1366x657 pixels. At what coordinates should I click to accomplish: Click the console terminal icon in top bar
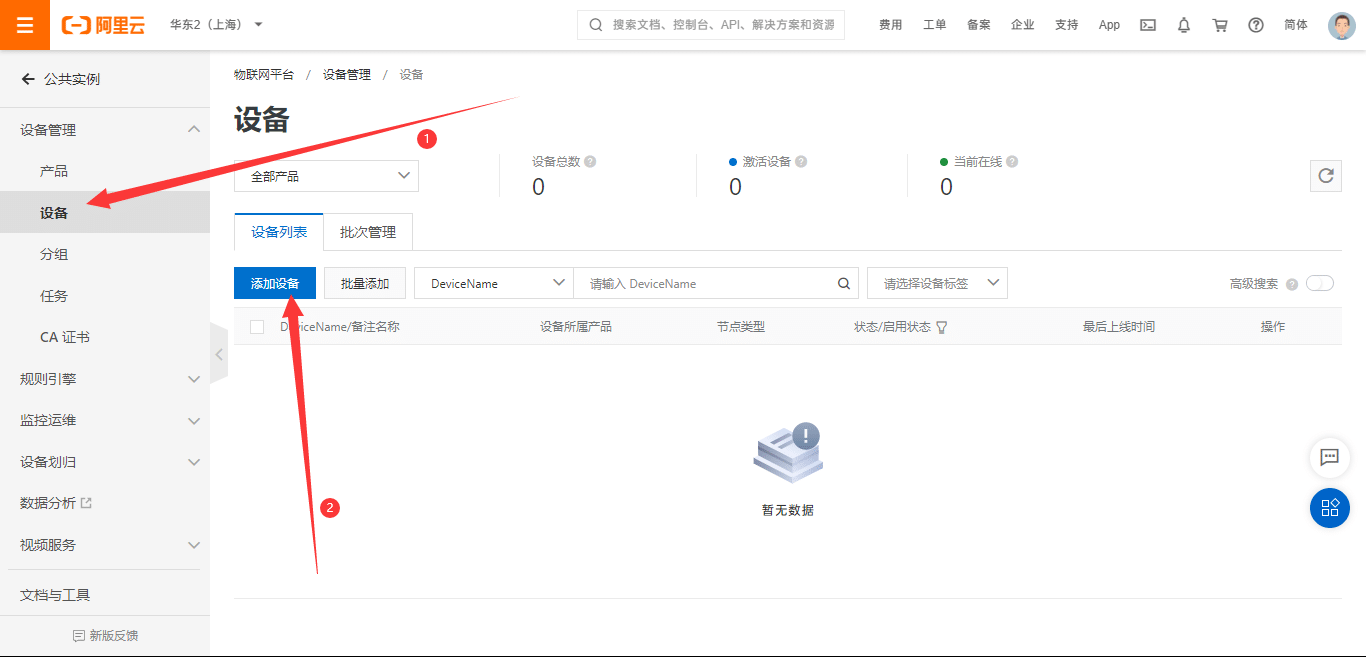(1147, 24)
